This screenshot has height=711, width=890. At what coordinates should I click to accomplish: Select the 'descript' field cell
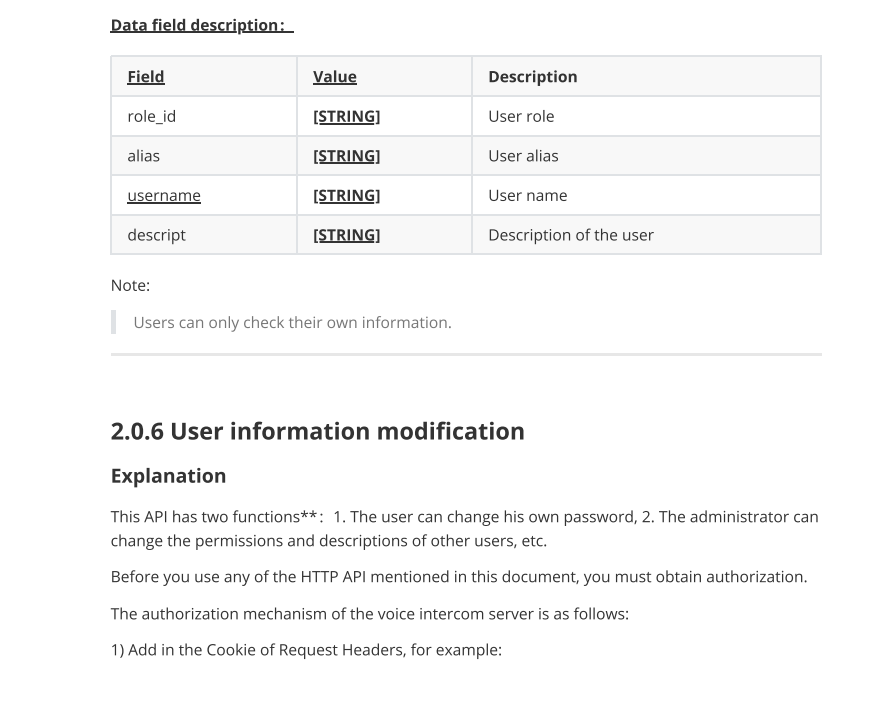point(204,235)
